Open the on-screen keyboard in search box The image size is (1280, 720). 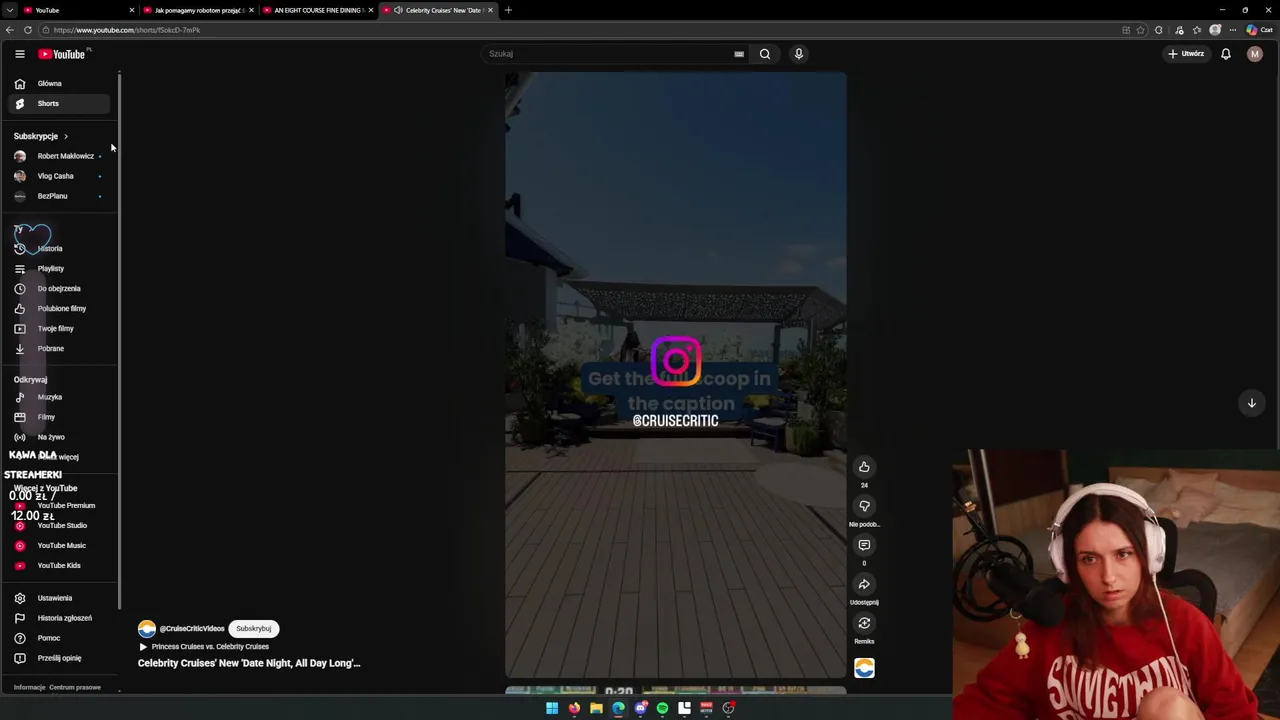(739, 54)
